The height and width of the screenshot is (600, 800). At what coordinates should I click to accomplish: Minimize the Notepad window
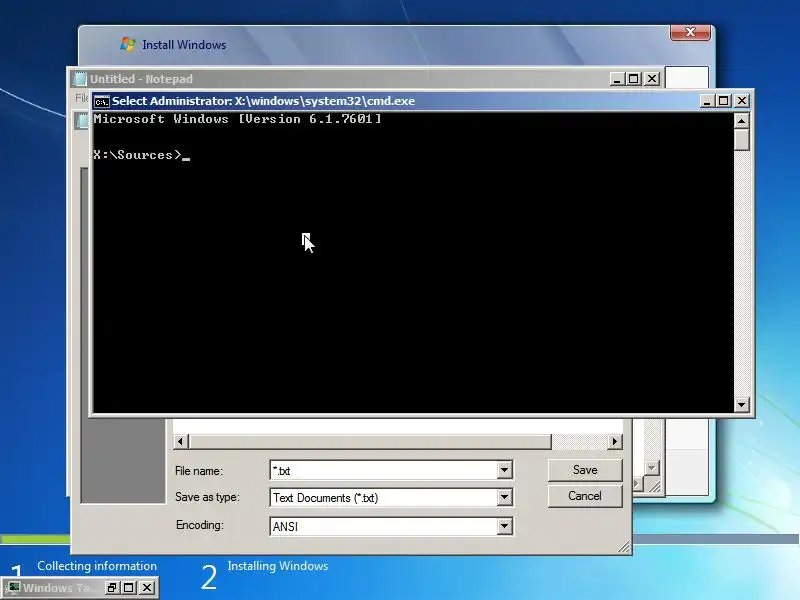(x=617, y=79)
